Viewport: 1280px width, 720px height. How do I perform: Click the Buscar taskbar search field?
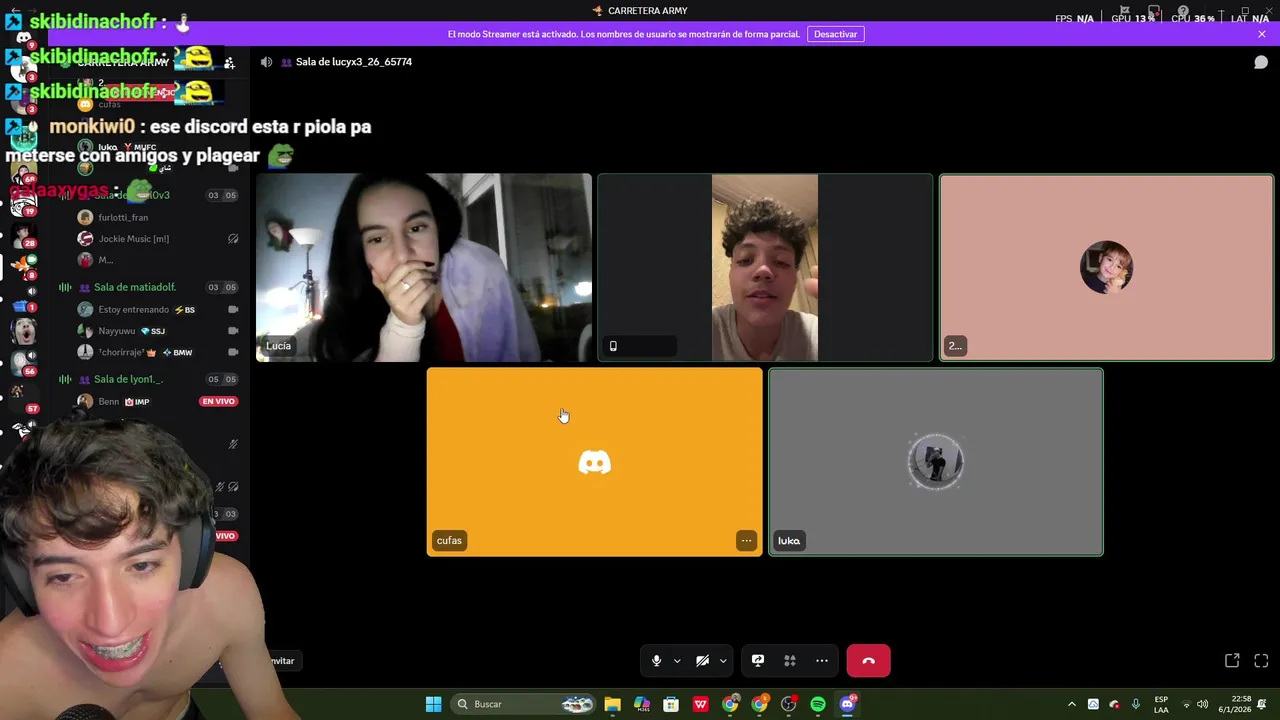[524, 704]
